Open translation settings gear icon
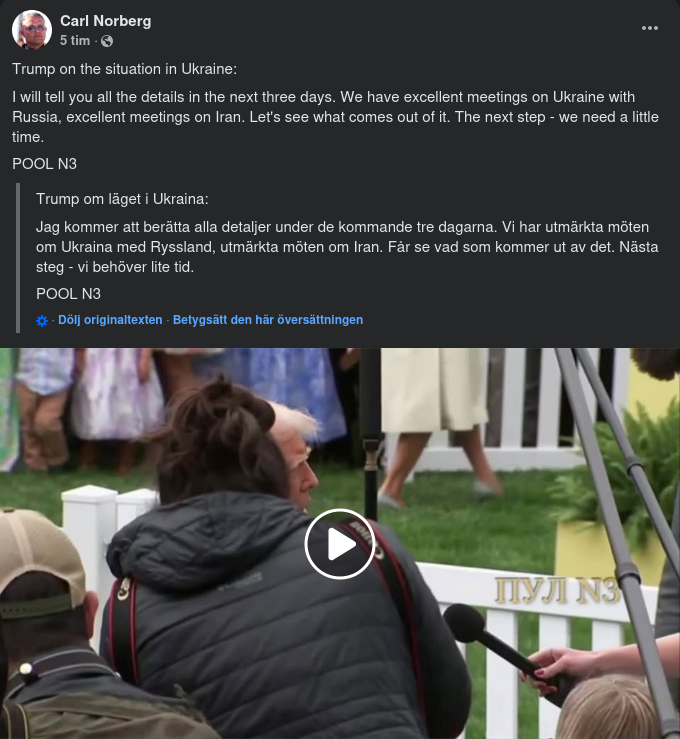 click(x=42, y=320)
